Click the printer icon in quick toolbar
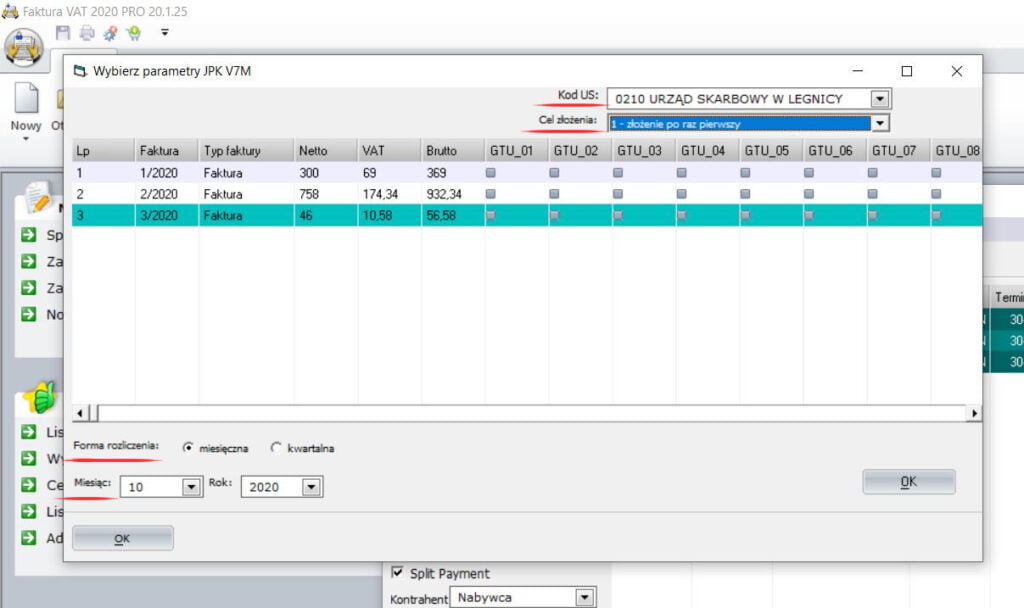Viewport: 1024px width, 608px height. 87,33
